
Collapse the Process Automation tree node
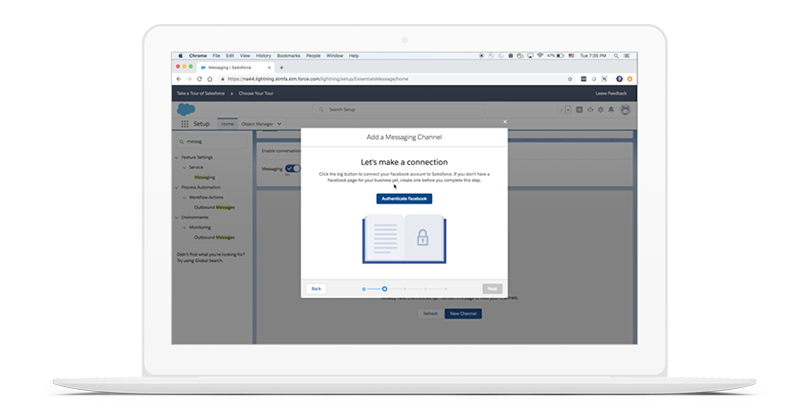coord(178,187)
